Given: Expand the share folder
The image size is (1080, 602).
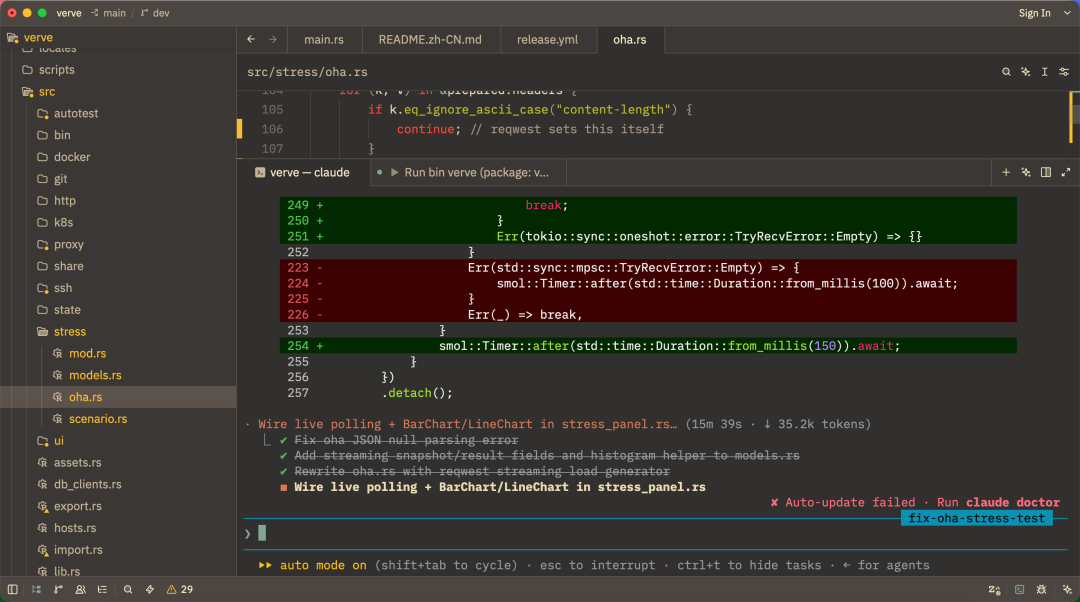Looking at the screenshot, I should [x=118, y=266].
